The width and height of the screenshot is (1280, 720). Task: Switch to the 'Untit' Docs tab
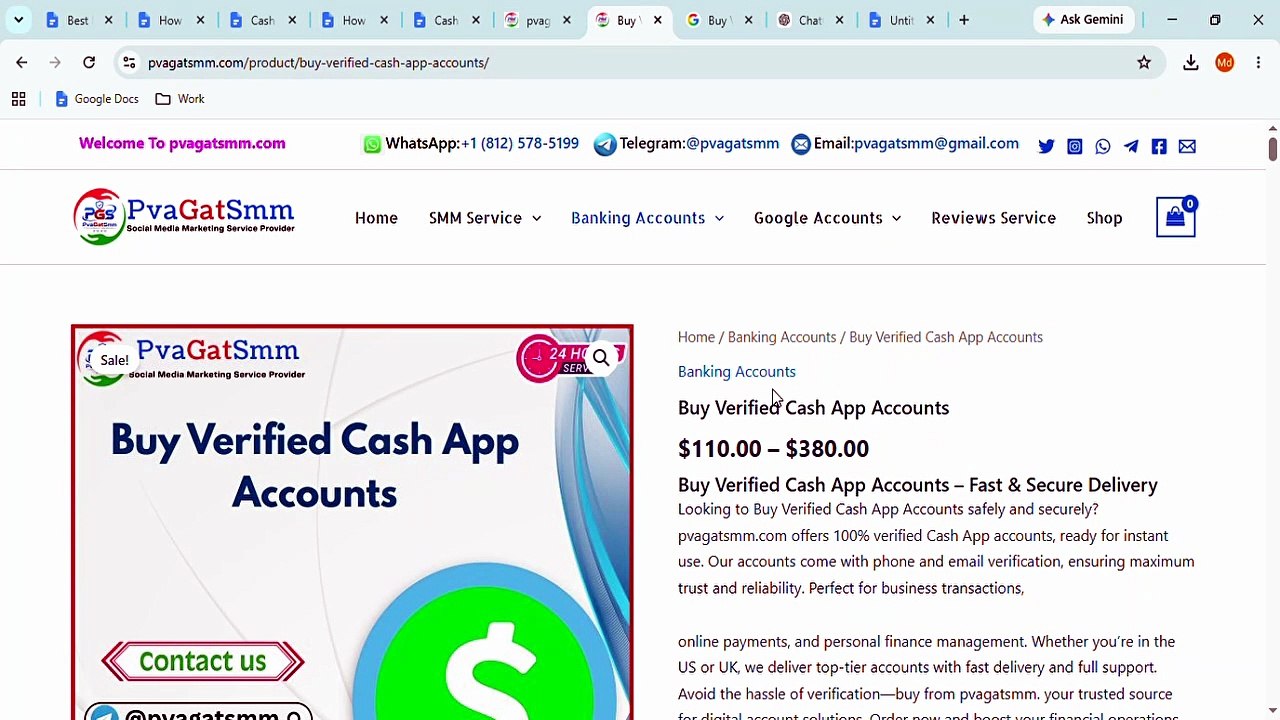(x=903, y=19)
